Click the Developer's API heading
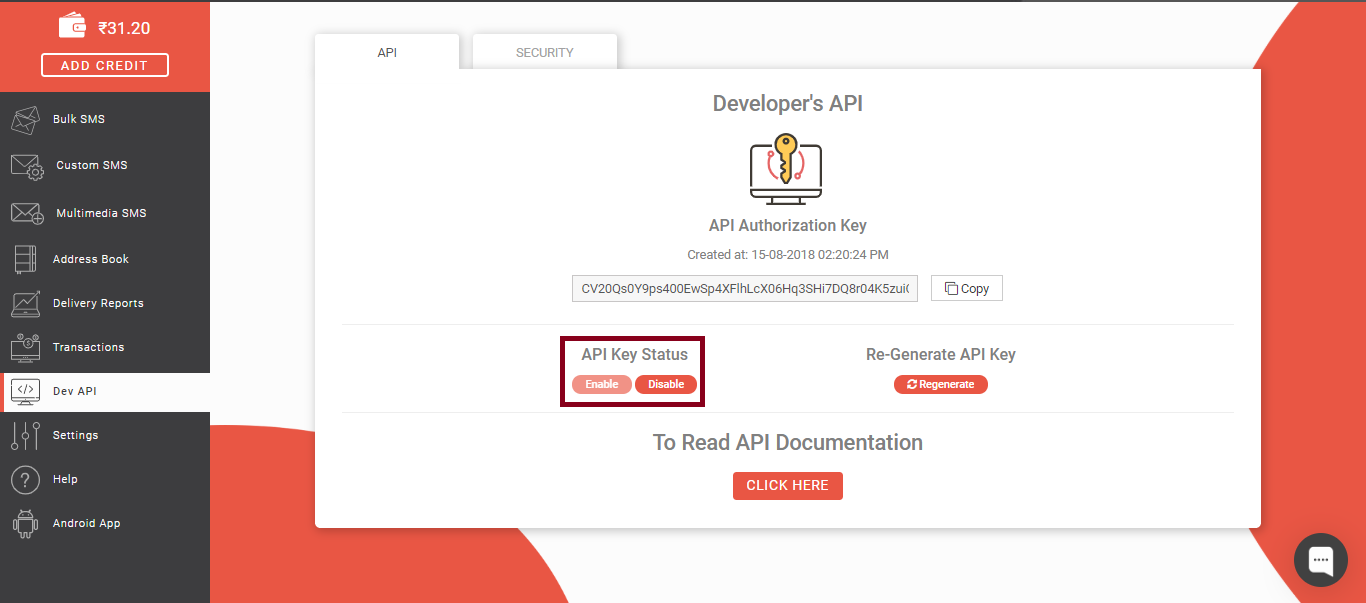This screenshot has width=1366, height=603. coord(788,103)
